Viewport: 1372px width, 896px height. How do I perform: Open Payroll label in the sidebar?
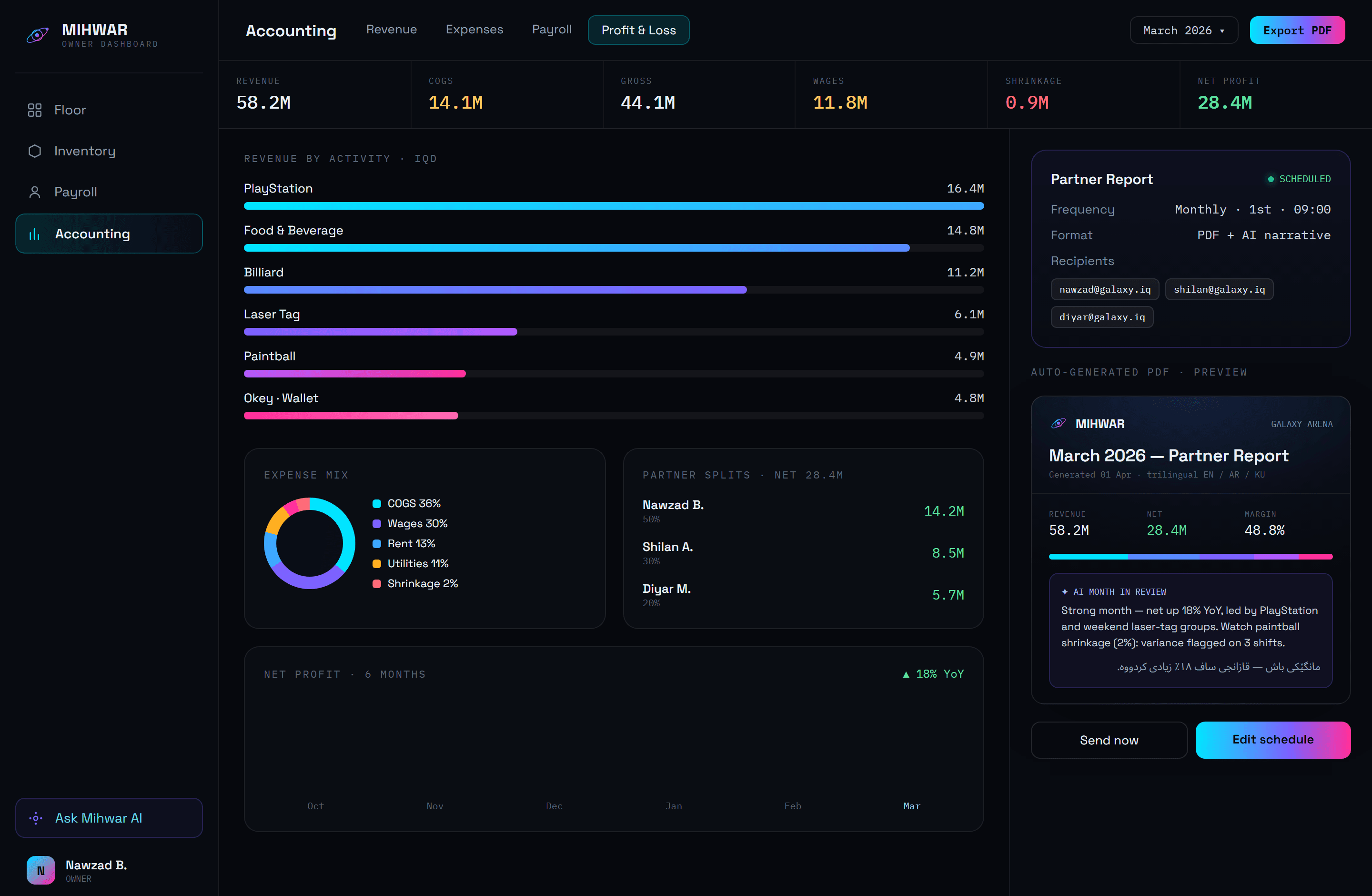pos(76,192)
